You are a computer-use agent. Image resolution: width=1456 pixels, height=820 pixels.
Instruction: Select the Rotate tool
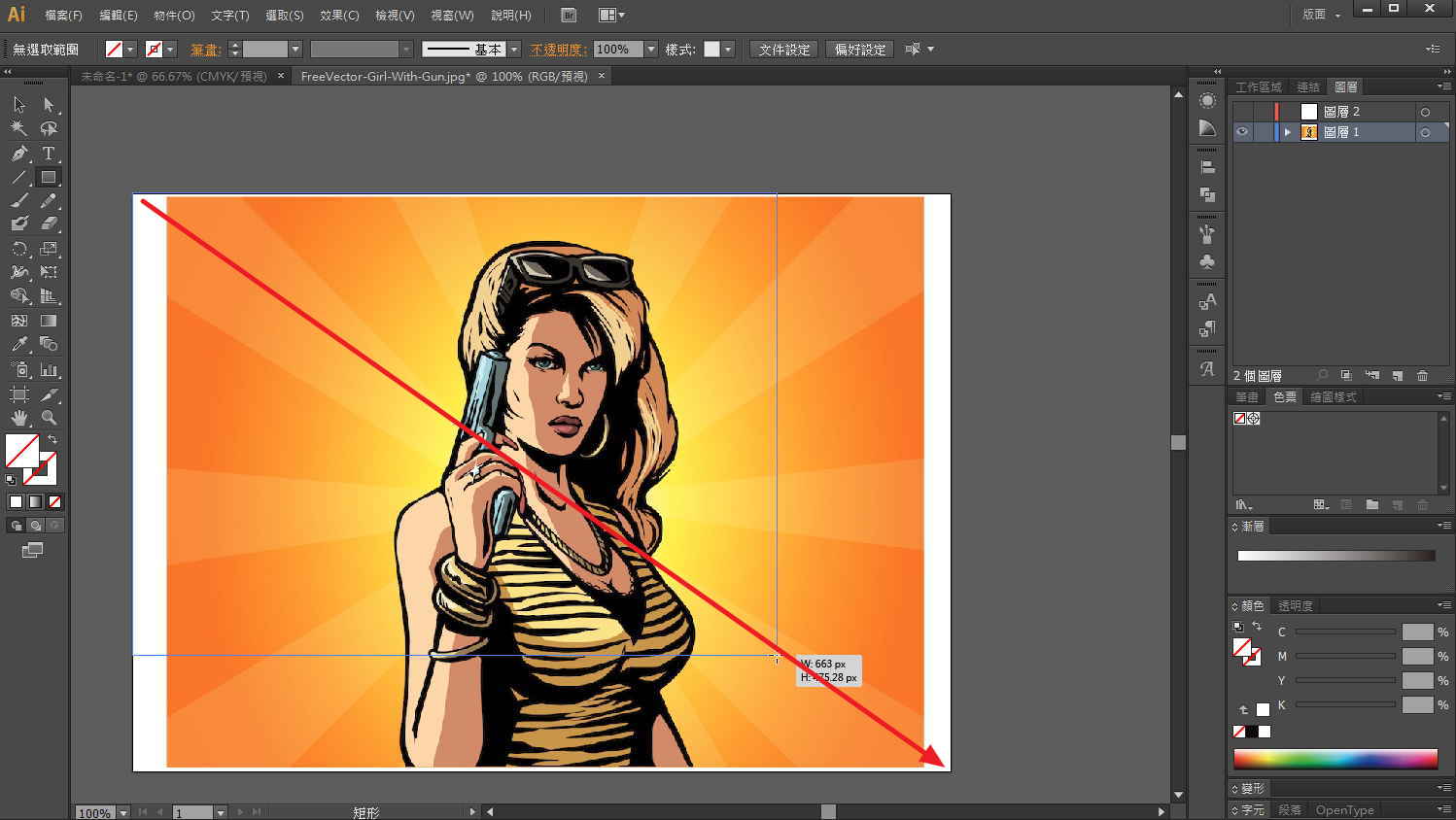pos(19,249)
